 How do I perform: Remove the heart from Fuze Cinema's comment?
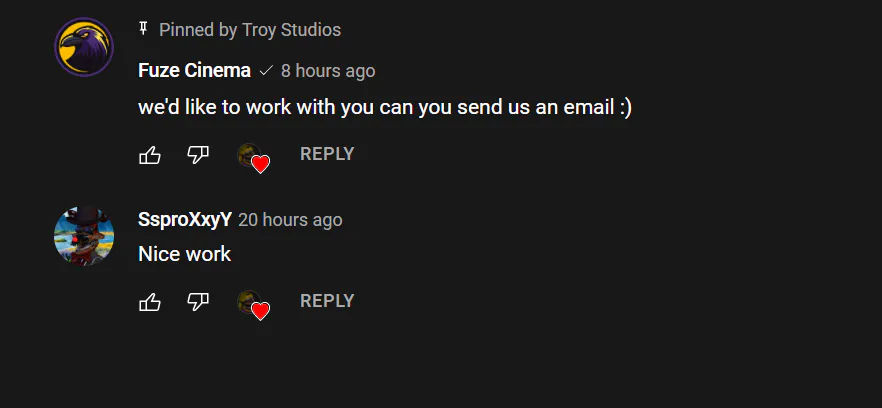253,158
